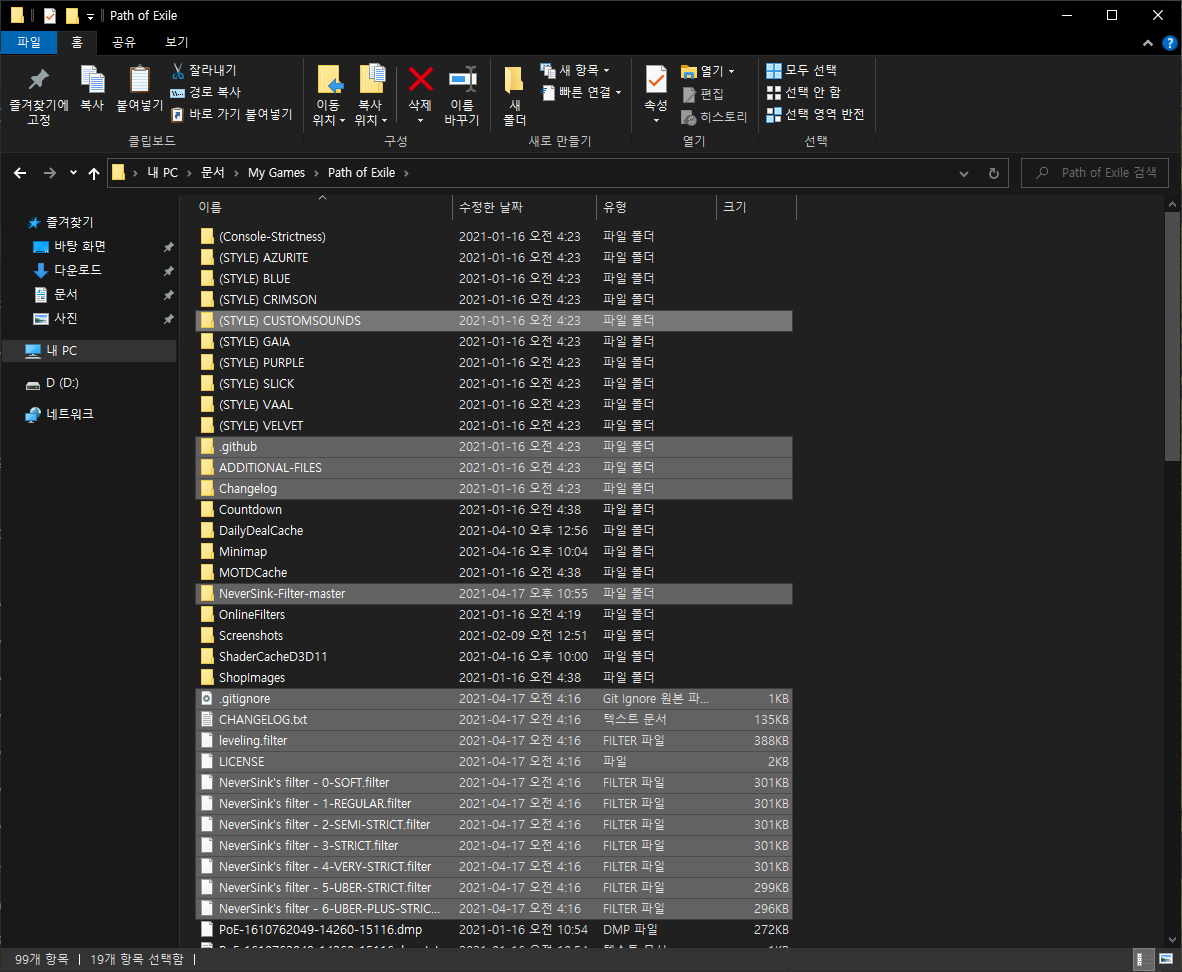Sort by 이름 (Name) column header
Screen dimensions: 1182x972
click(x=323, y=207)
